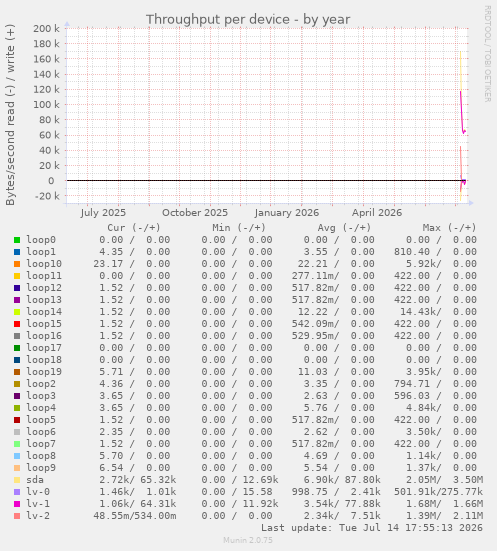Click the violet lv-0 legend swatch
Viewport: 497px width, 551px height.
[17, 492]
